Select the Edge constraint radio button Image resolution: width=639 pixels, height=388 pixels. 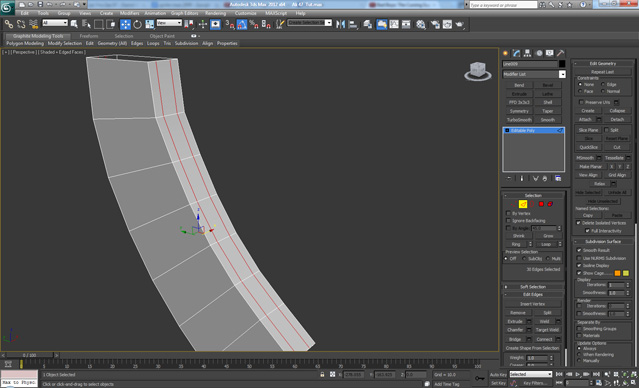[603, 84]
